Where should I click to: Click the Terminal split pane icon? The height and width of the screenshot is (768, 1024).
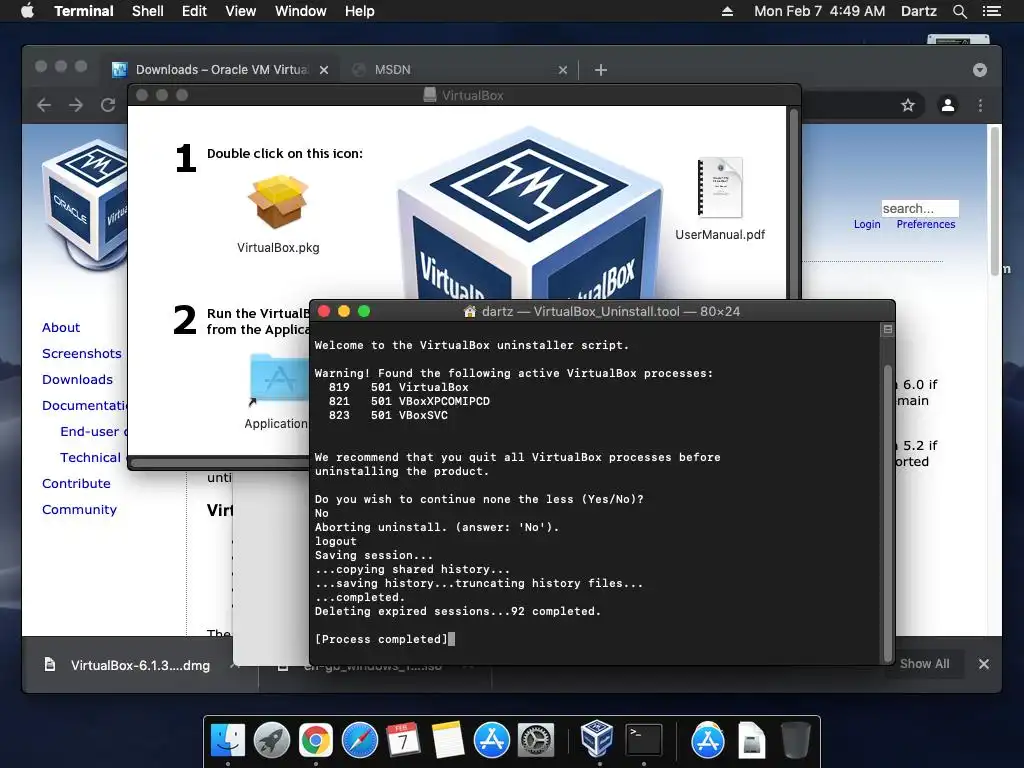888,329
